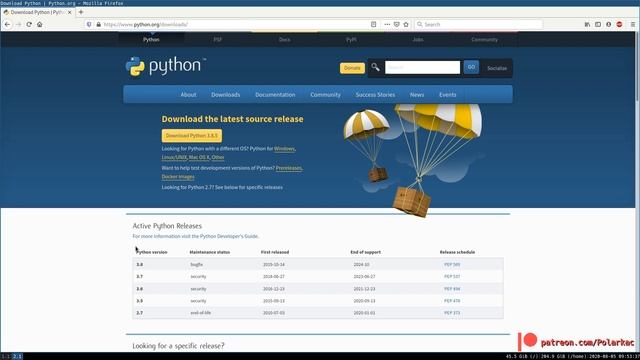
Task: Click the Firefox search bar
Action: point(479,24)
